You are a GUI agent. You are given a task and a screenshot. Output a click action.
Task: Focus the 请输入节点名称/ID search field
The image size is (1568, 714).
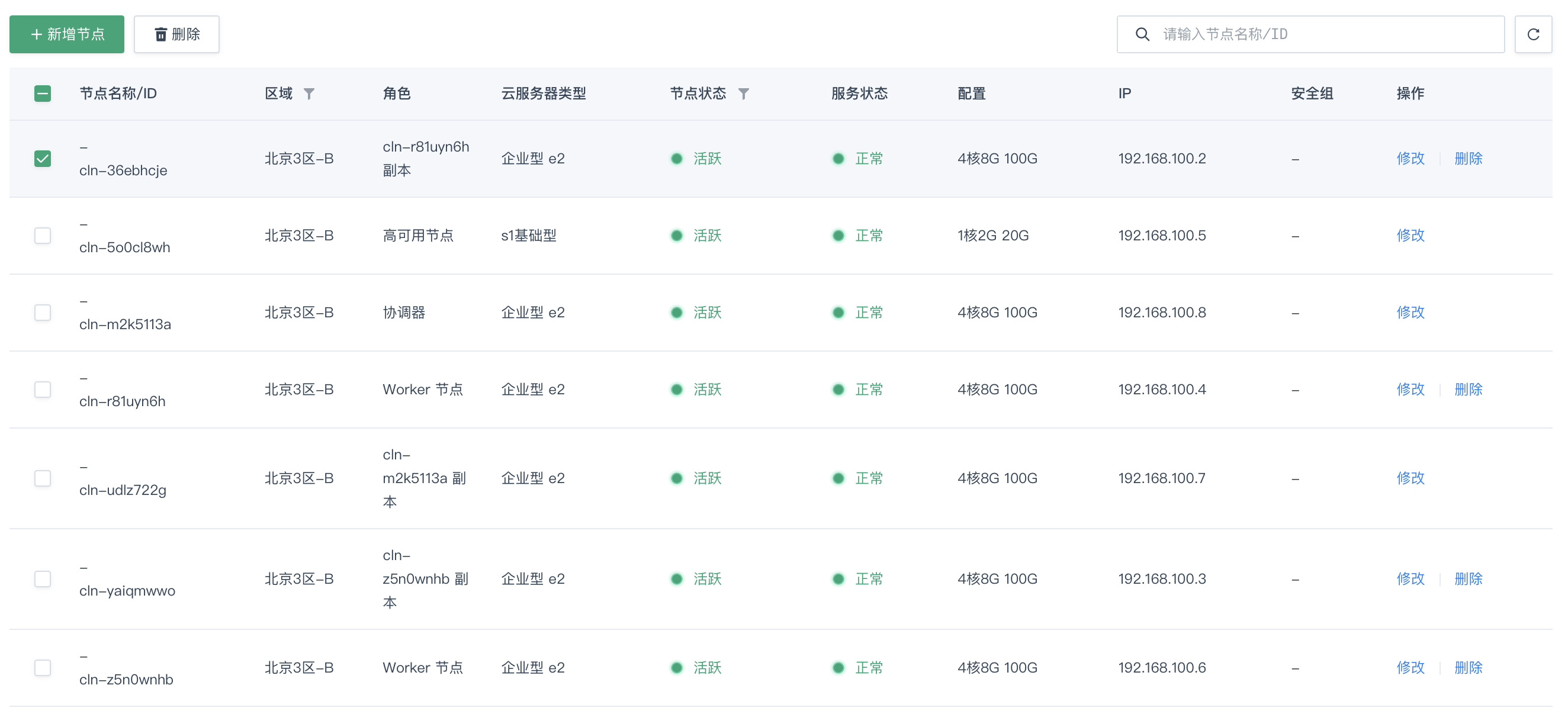[x=1310, y=34]
